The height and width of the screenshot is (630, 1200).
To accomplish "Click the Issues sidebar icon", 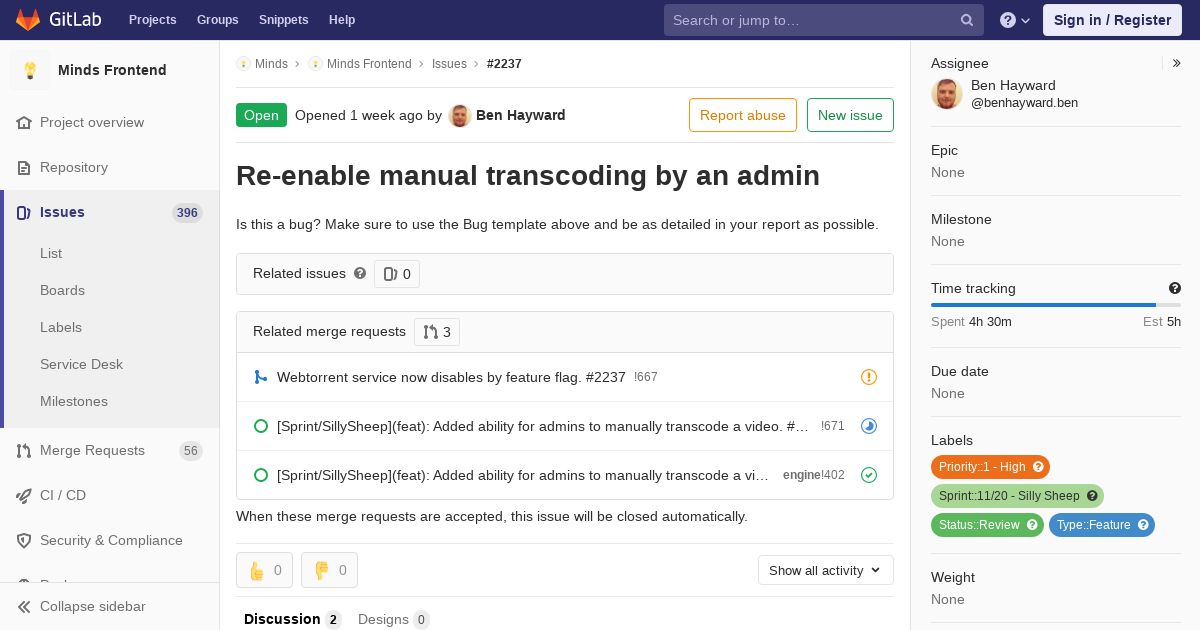I will (24, 213).
